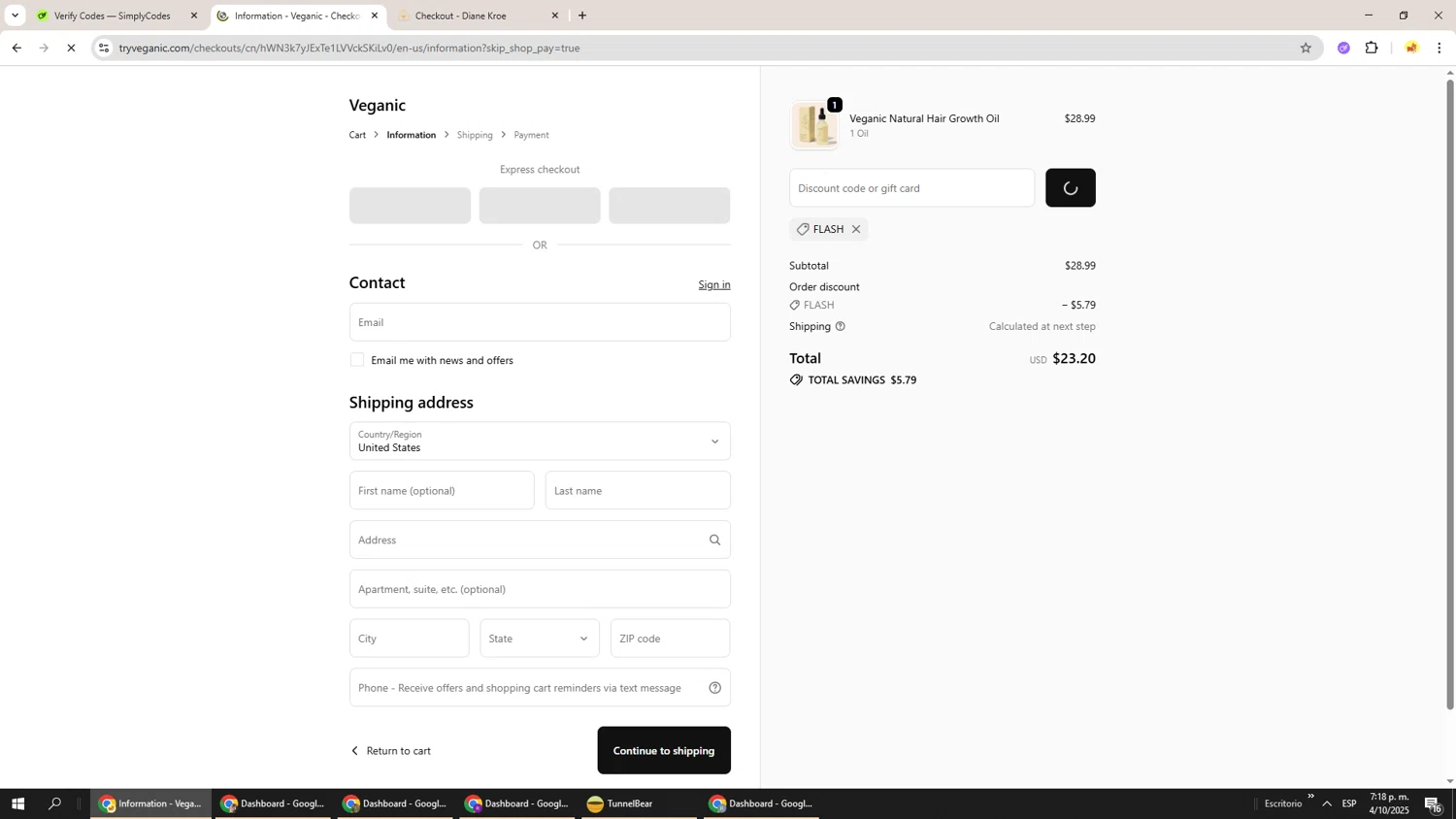
Task: Focus the Last name field
Action: pos(638,491)
